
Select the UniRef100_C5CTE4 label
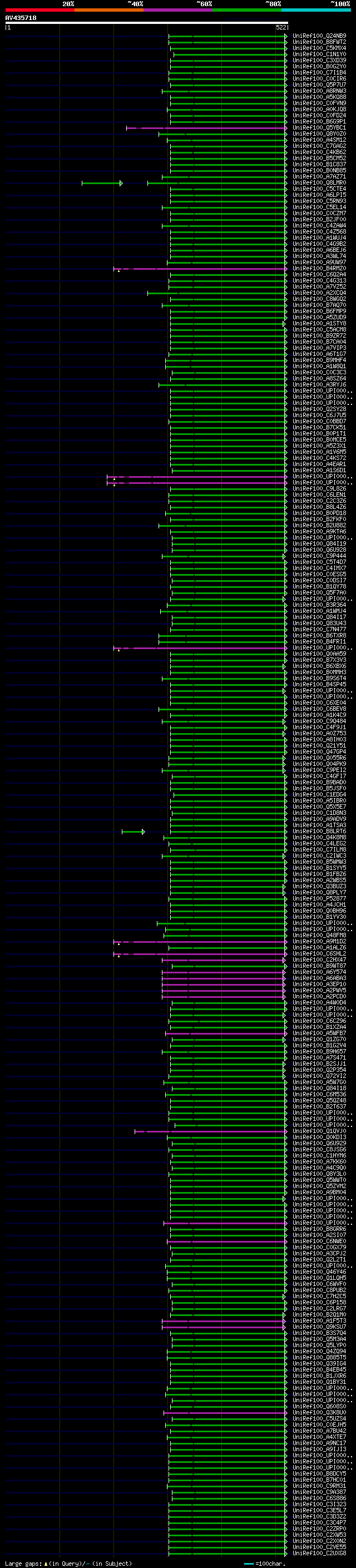[319, 189]
